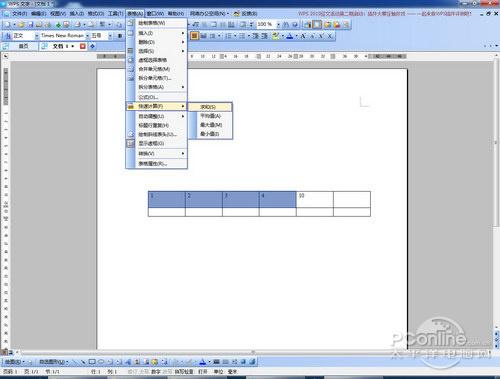The image size is (500, 379).
Task: Click the Open folder icon in toolbar
Action: (22, 24)
